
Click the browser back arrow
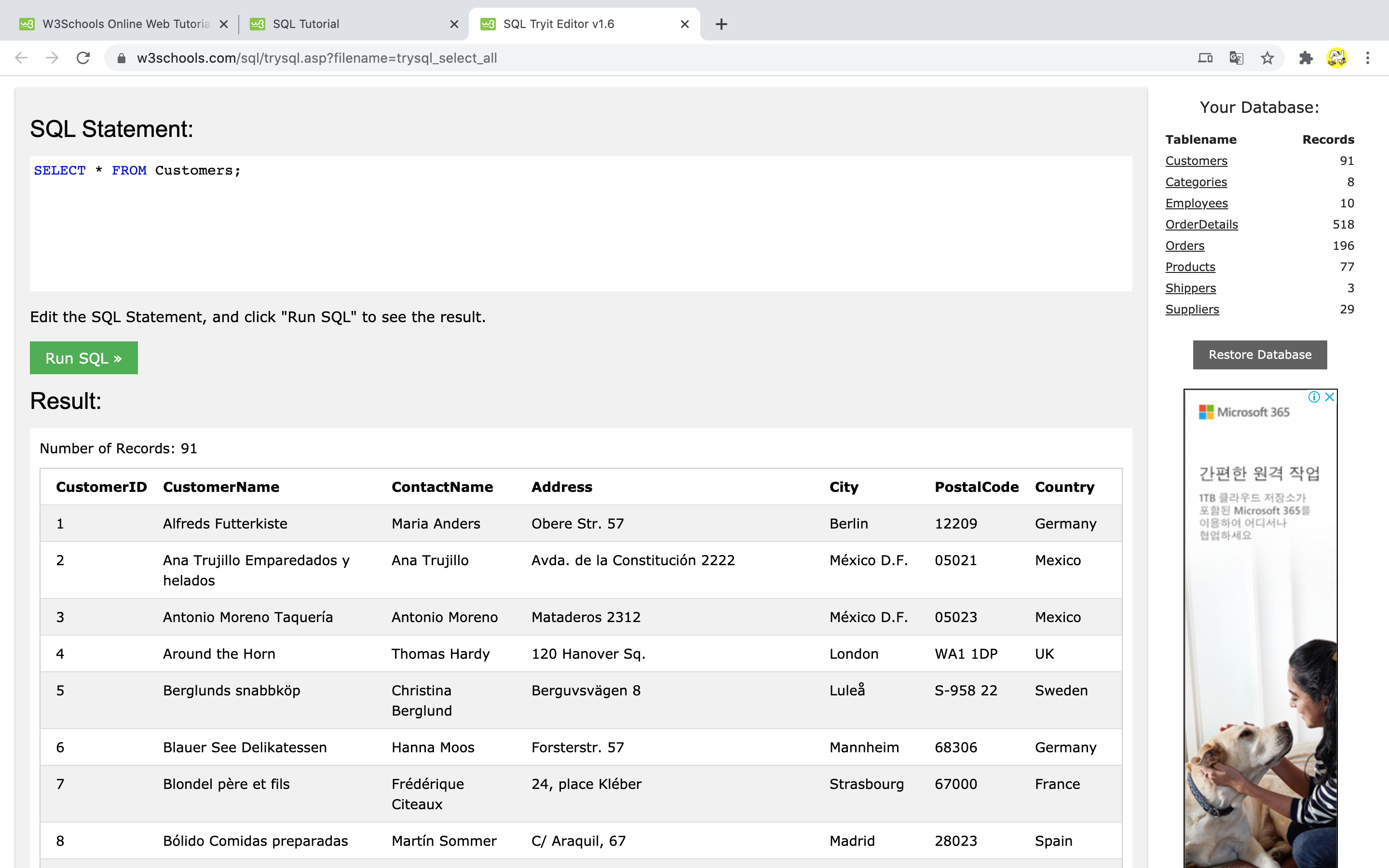point(21,58)
